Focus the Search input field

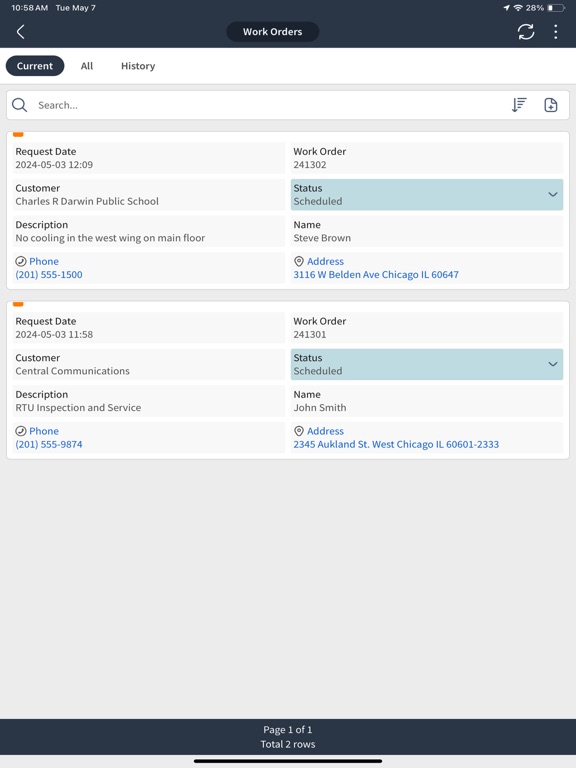point(269,105)
